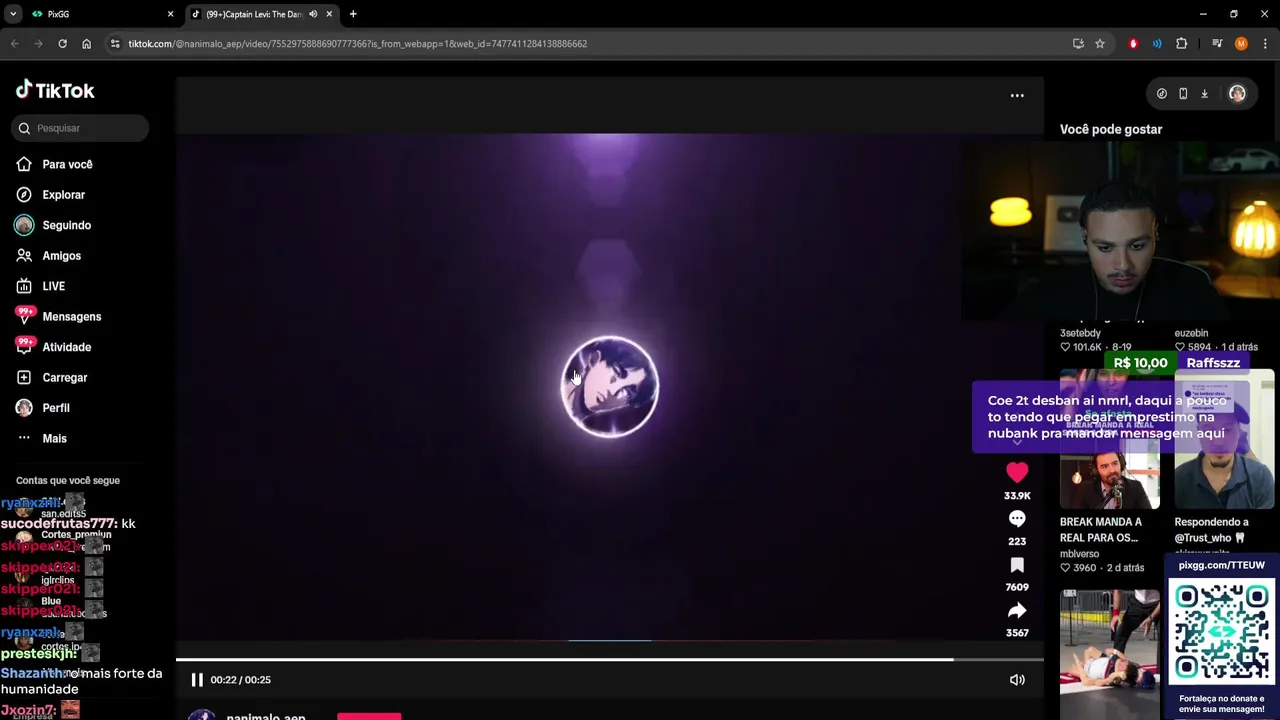The image size is (1280, 720).
Task: Mute the Captain Levi tab audio icon
Action: click(x=313, y=14)
